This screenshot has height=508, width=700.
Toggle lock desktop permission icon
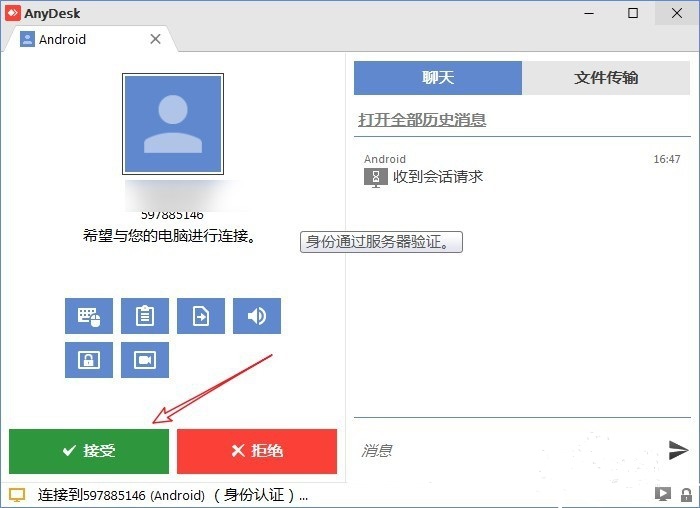(89, 360)
